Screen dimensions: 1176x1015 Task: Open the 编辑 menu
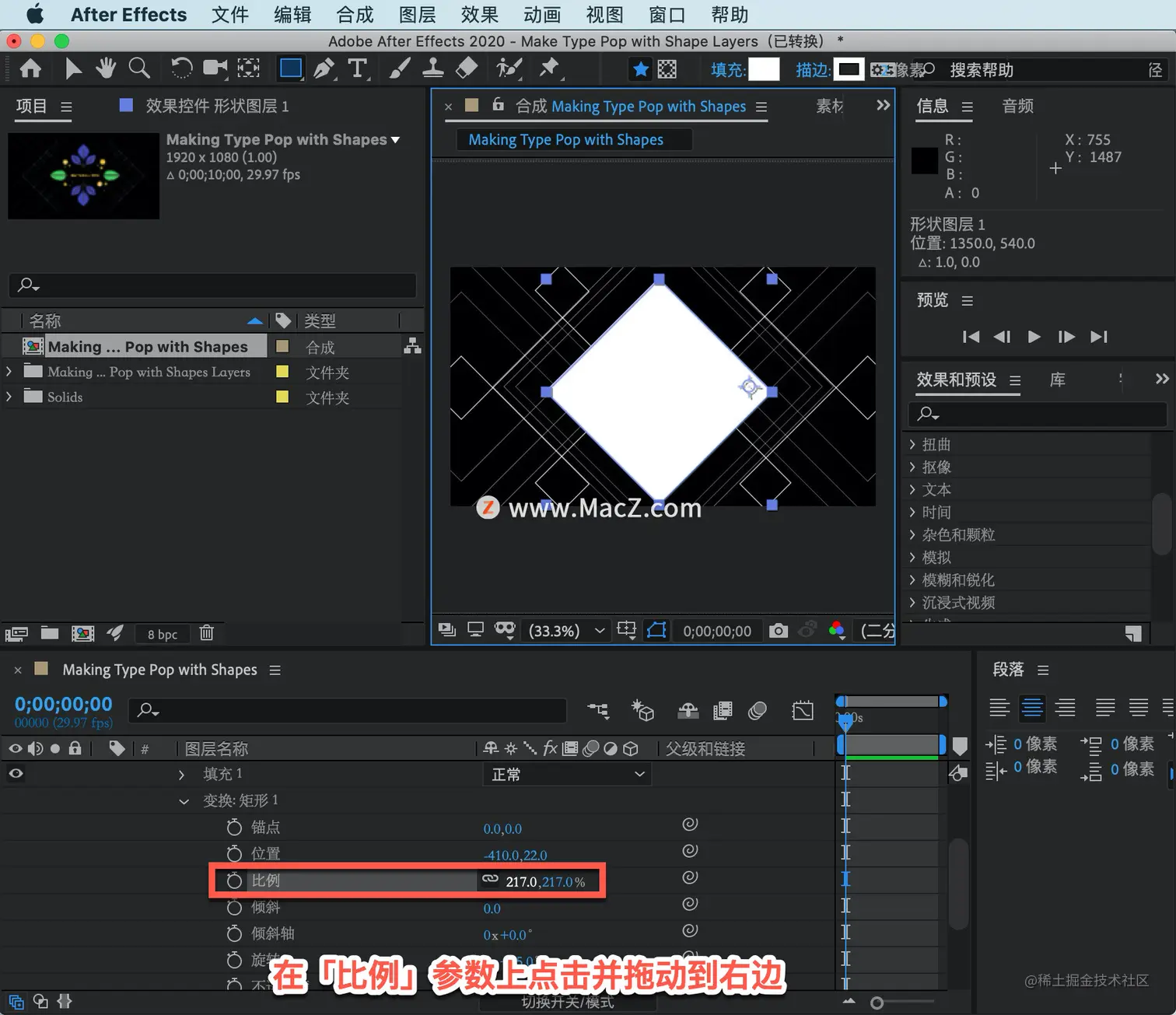point(292,15)
